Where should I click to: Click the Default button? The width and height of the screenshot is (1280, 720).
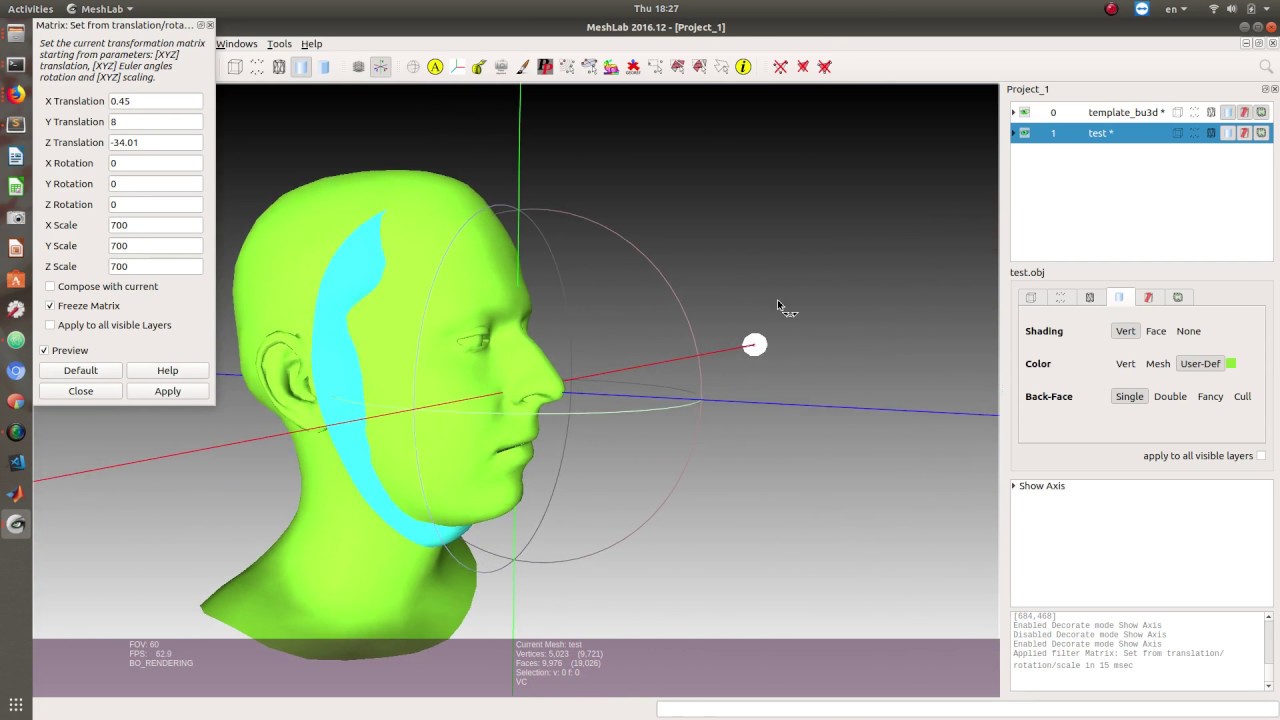click(81, 370)
